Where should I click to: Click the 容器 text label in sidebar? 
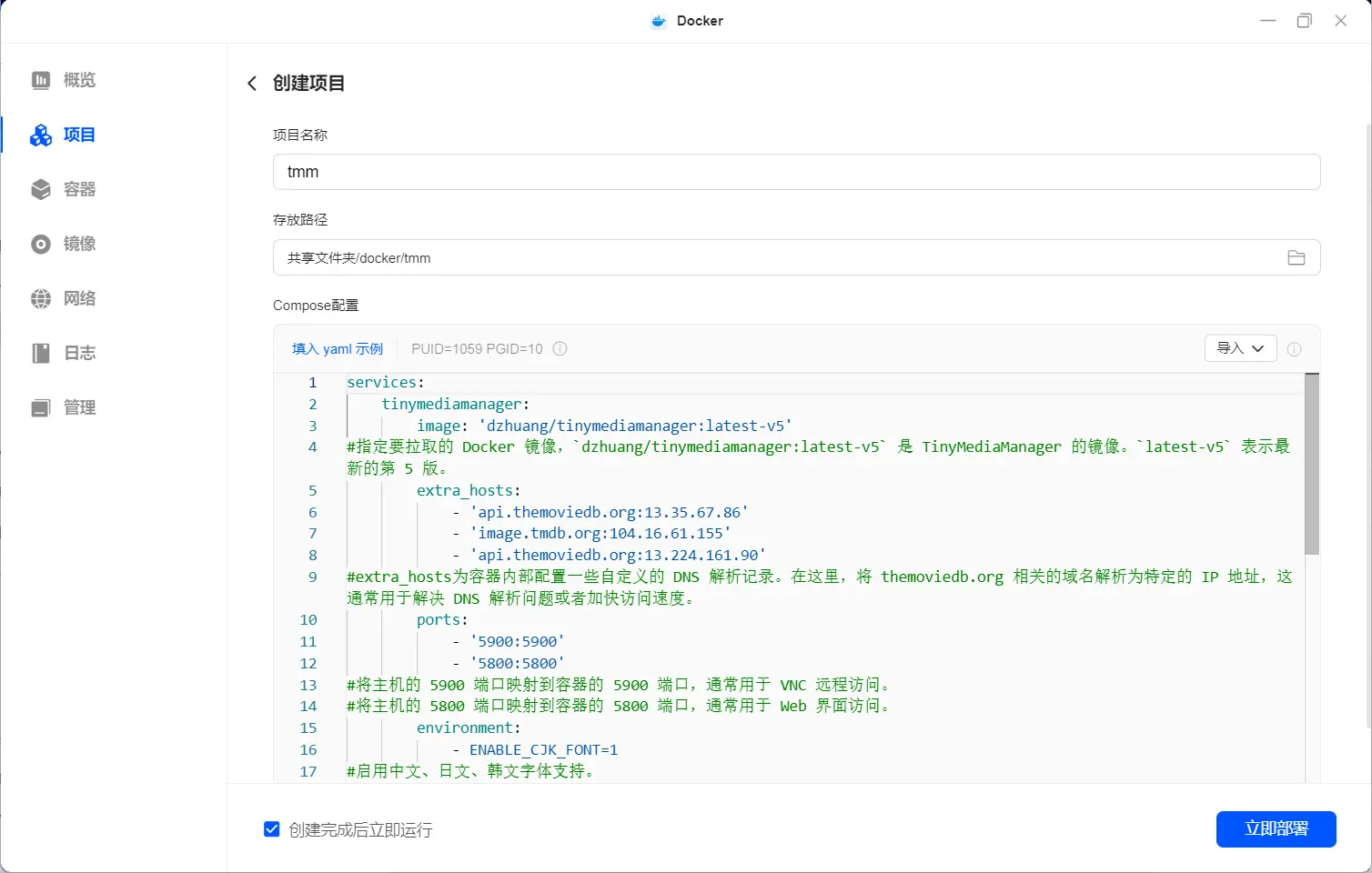(x=80, y=189)
